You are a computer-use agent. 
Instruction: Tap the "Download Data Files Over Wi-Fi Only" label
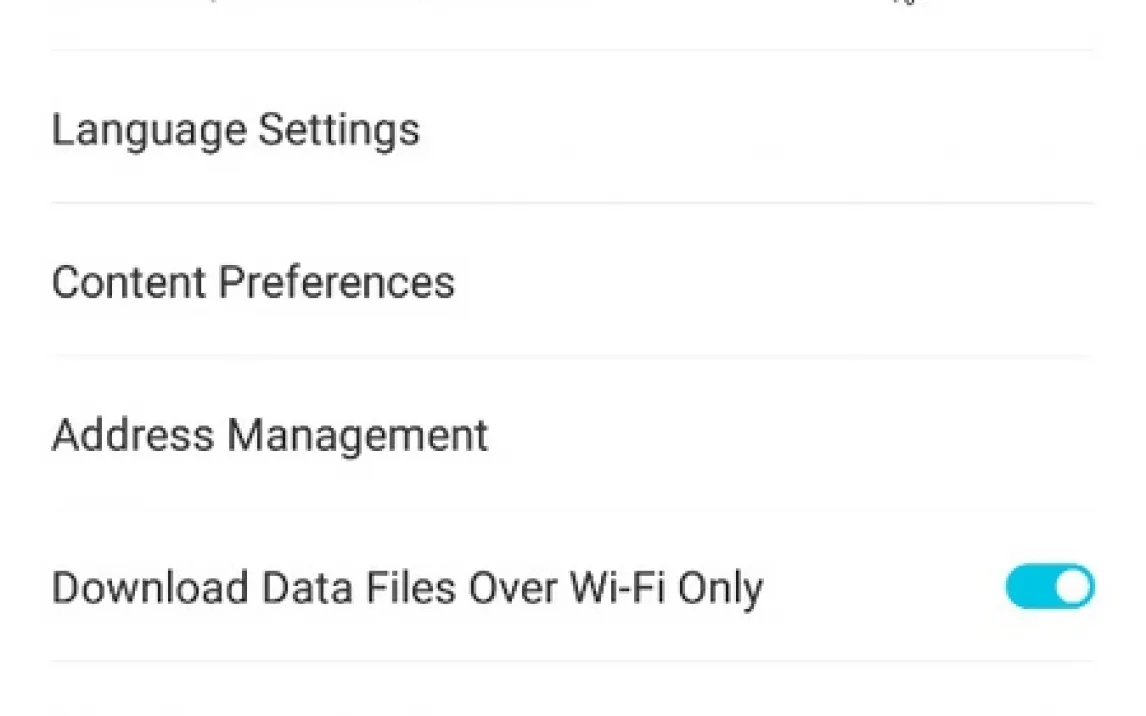coord(407,588)
